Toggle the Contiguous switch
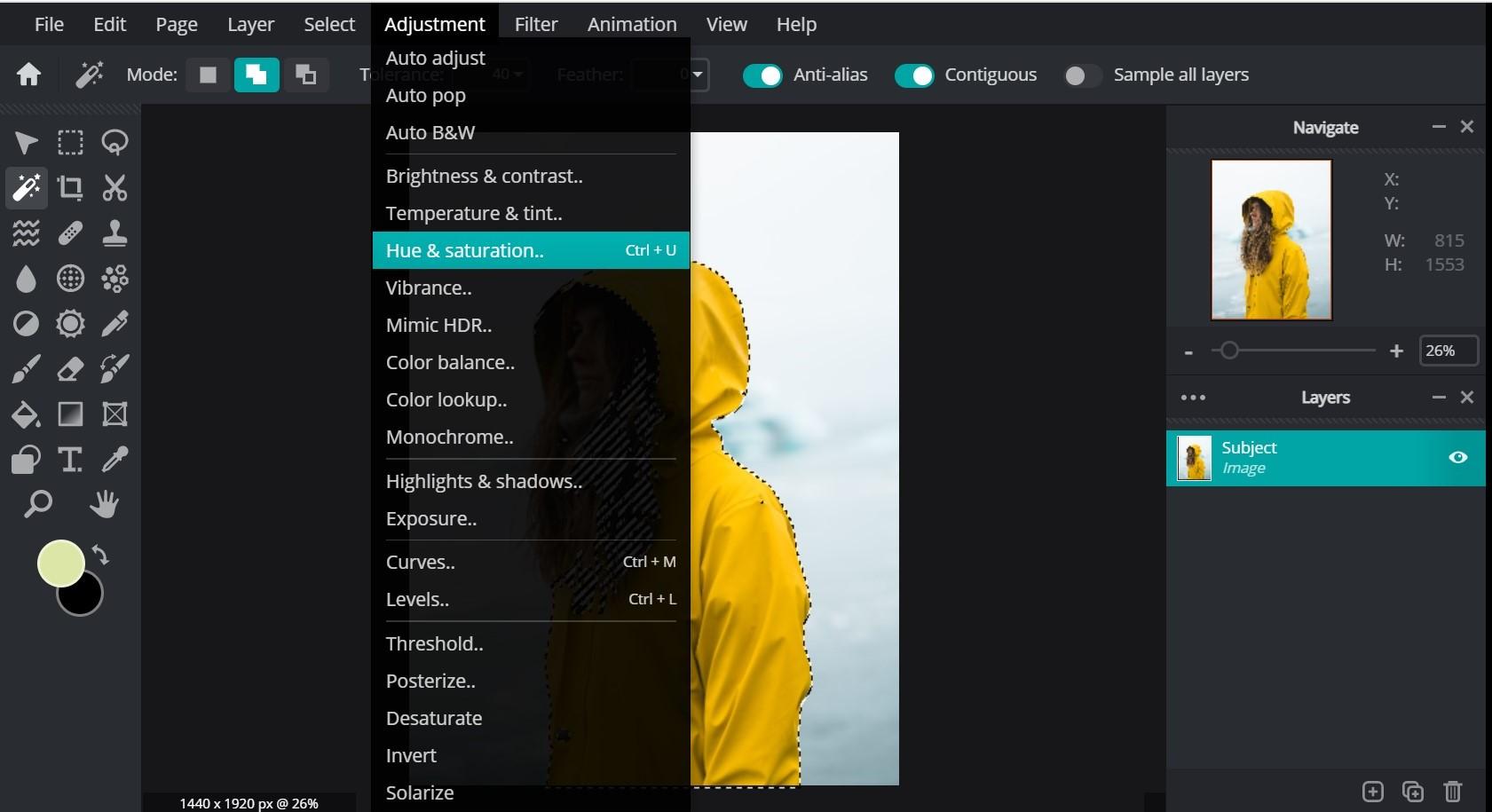Image resolution: width=1492 pixels, height=812 pixels. pyautogui.click(x=914, y=75)
